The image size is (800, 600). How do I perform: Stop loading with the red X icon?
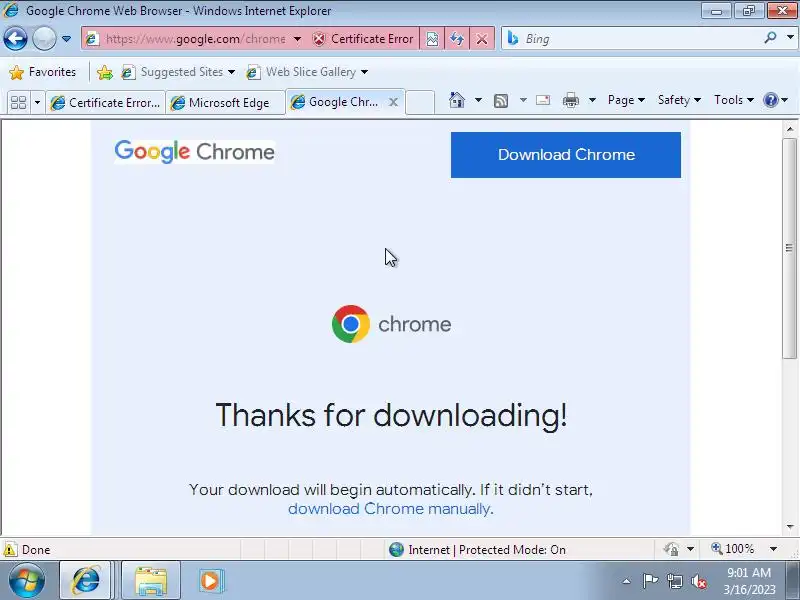point(482,39)
